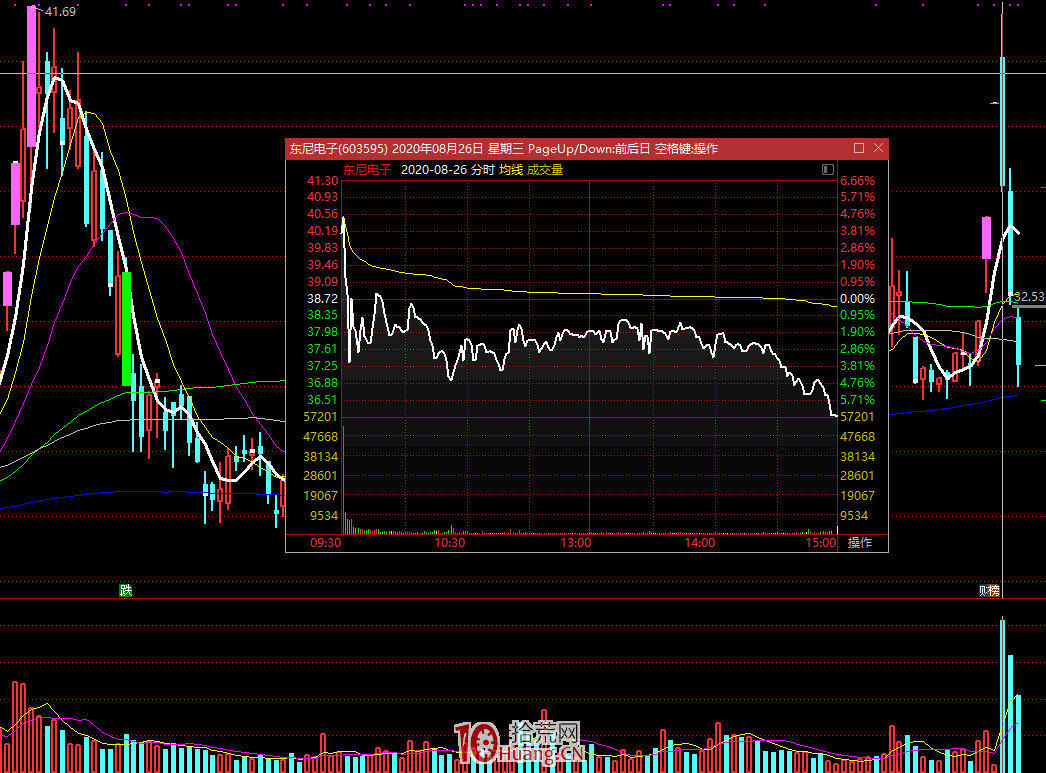Click the tall cyan volume bar at far right
This screenshot has width=1046, height=773.
pos(1003,696)
